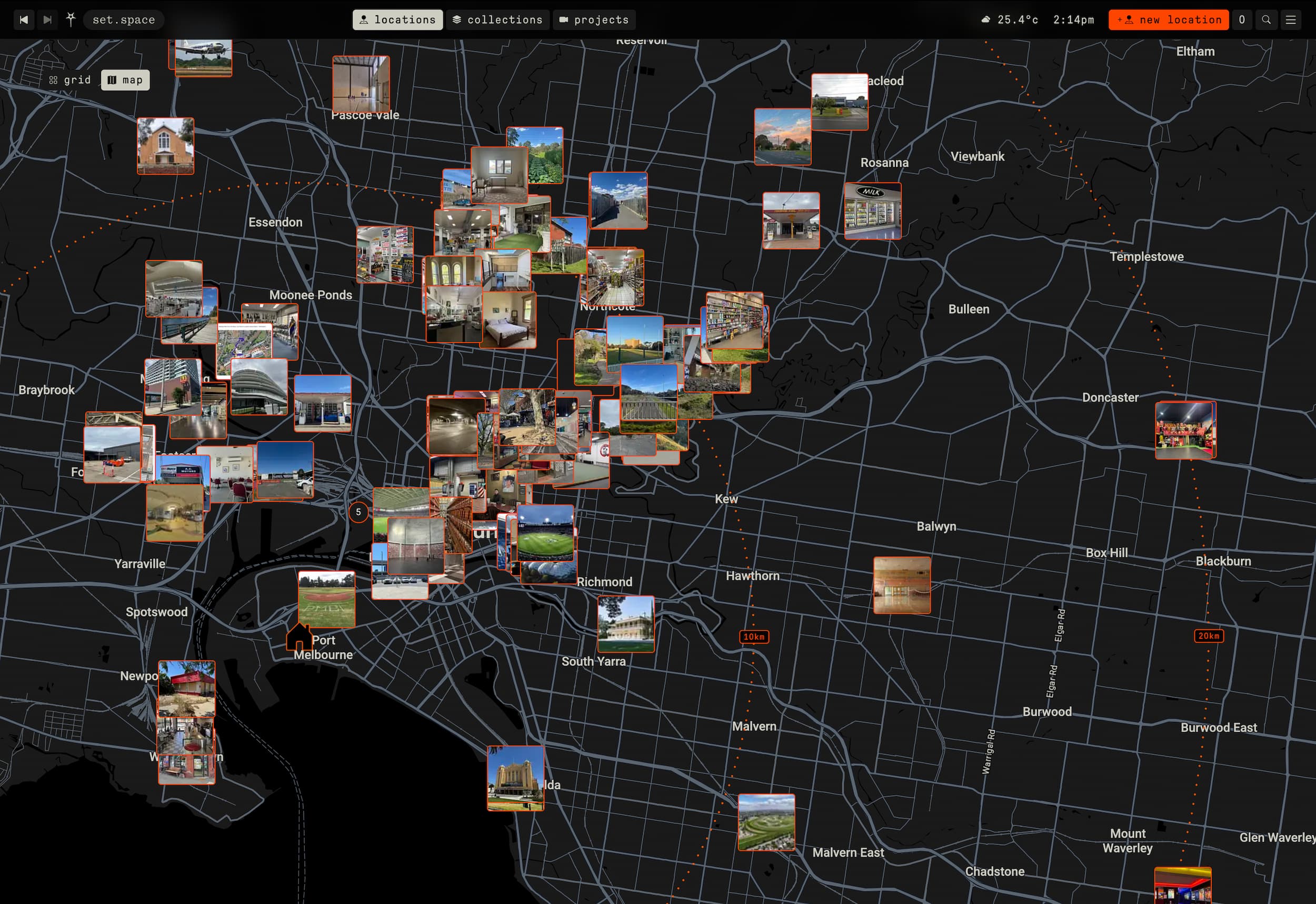Click the forward navigation arrow icon
Screen dimensions: 1316x904
tap(47, 20)
